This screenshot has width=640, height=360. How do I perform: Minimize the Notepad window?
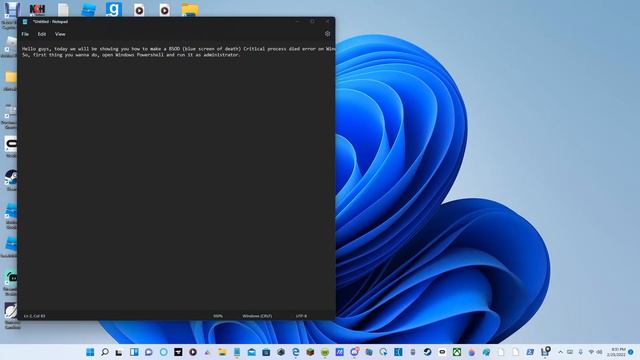click(297, 22)
